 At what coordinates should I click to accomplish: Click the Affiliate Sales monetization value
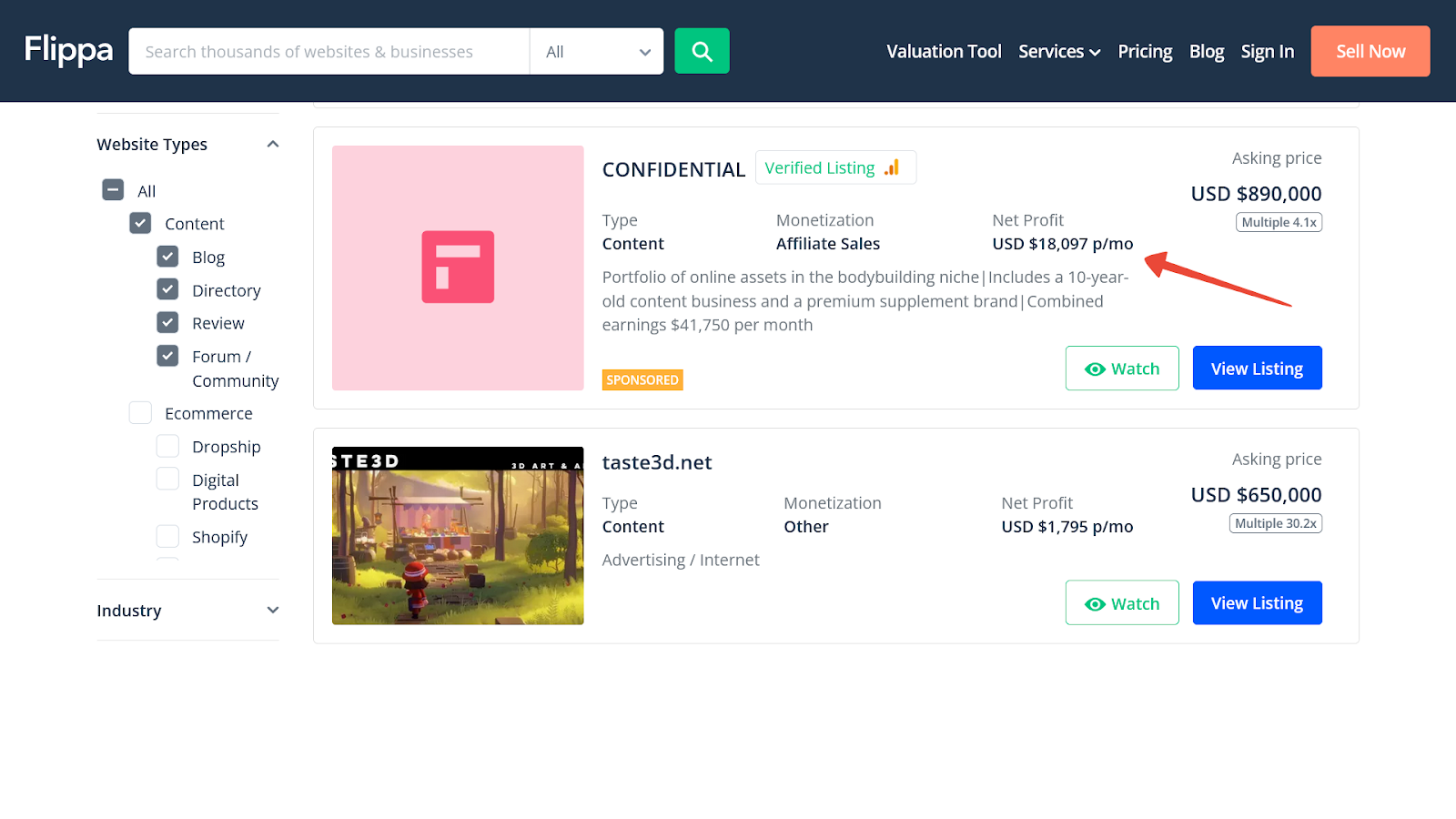[828, 244]
